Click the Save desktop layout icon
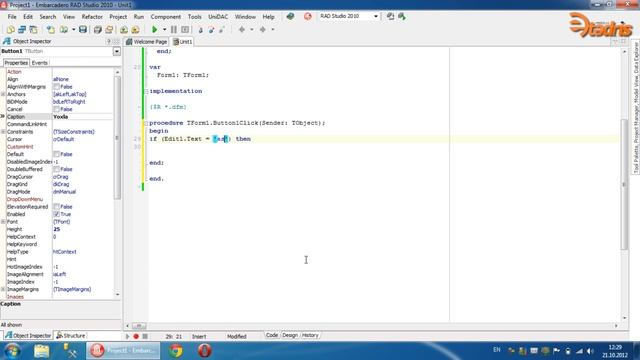Image resolution: width=640 pixels, height=360 pixels. pos(390,16)
